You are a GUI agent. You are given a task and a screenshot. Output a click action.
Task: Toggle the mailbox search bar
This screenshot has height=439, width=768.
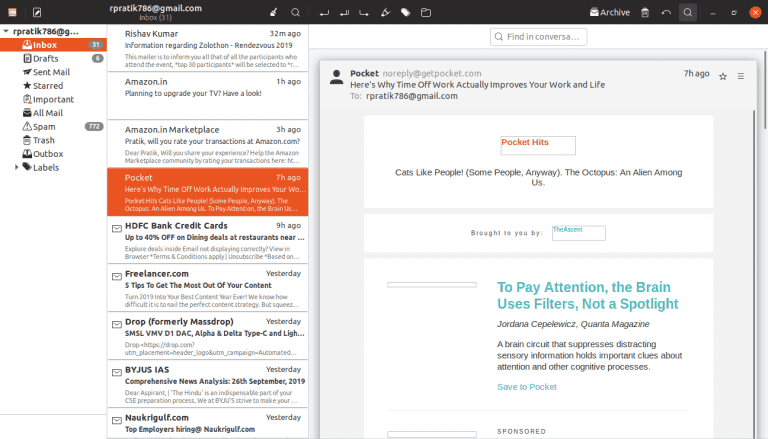pyautogui.click(x=295, y=12)
